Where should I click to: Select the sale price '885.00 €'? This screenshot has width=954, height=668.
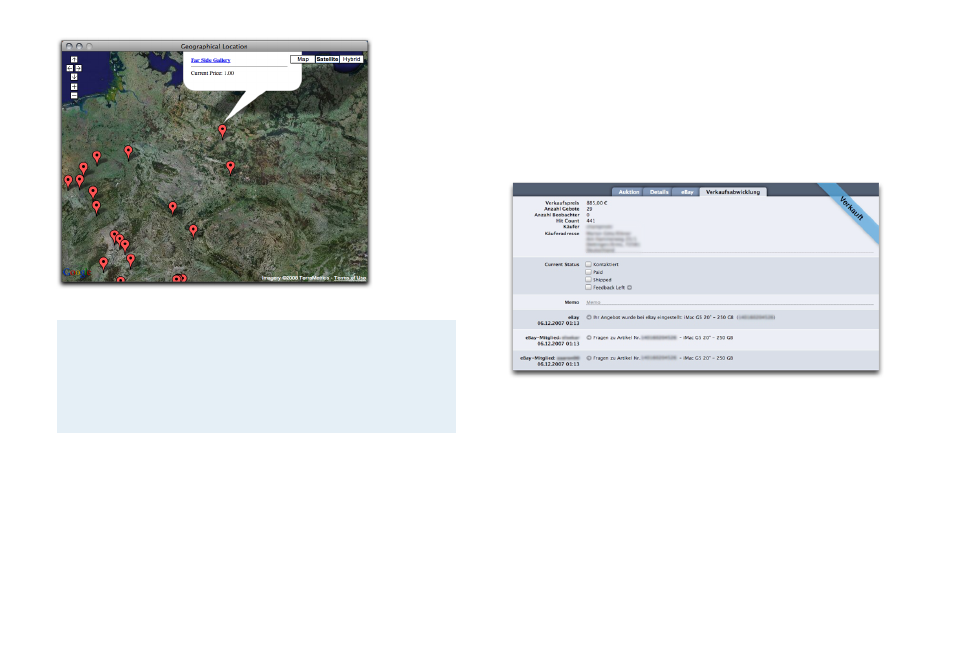coord(597,203)
